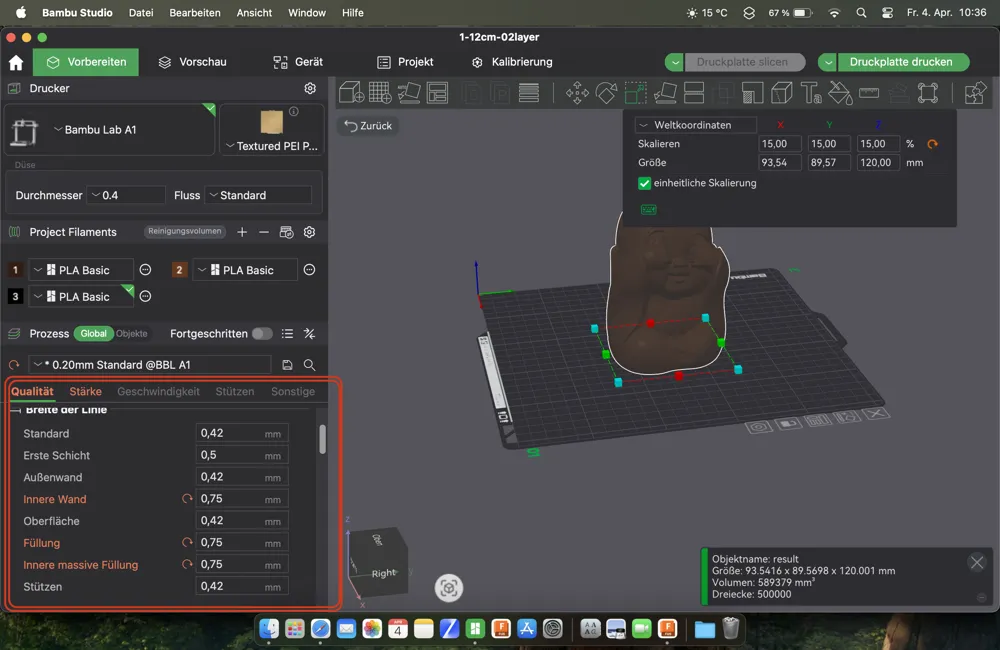Screen dimensions: 1000x650
Task: Select the Support painting tool
Action: pos(753,92)
